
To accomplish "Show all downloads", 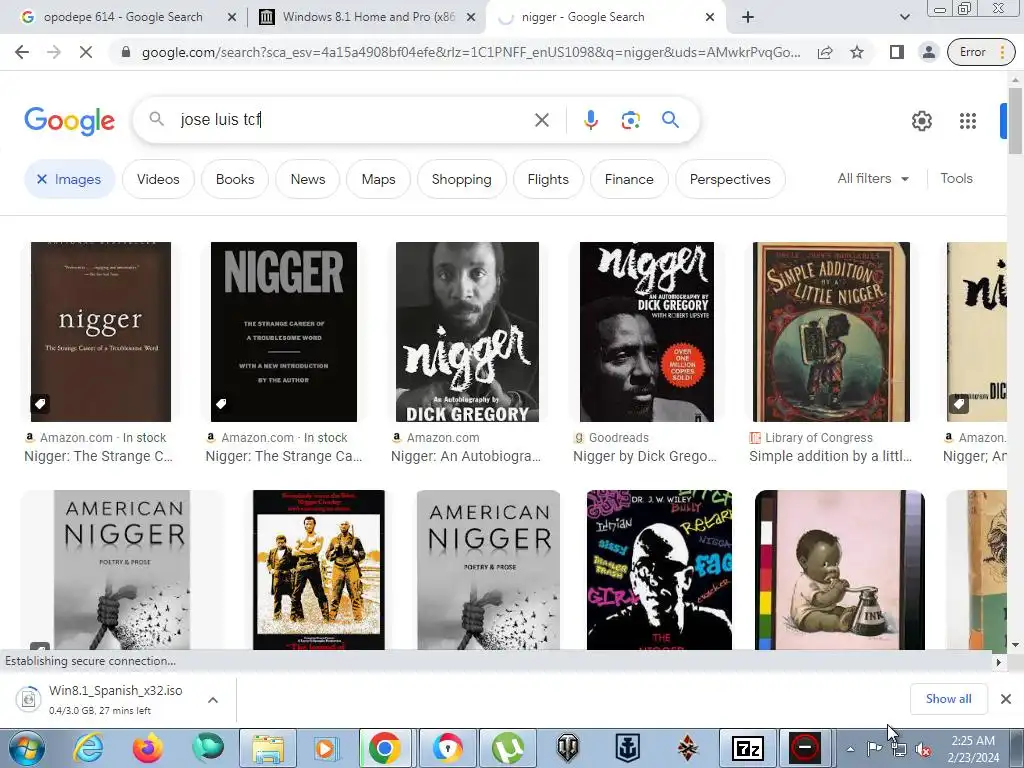I will [948, 699].
